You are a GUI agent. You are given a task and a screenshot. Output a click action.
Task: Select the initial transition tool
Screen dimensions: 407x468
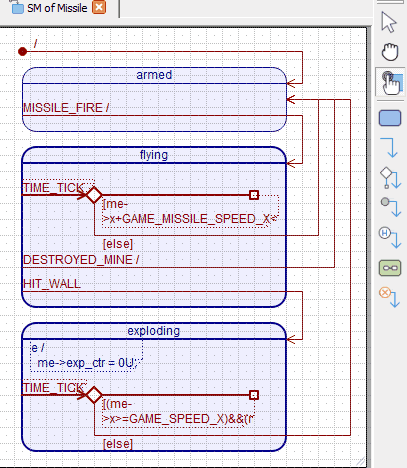390,207
